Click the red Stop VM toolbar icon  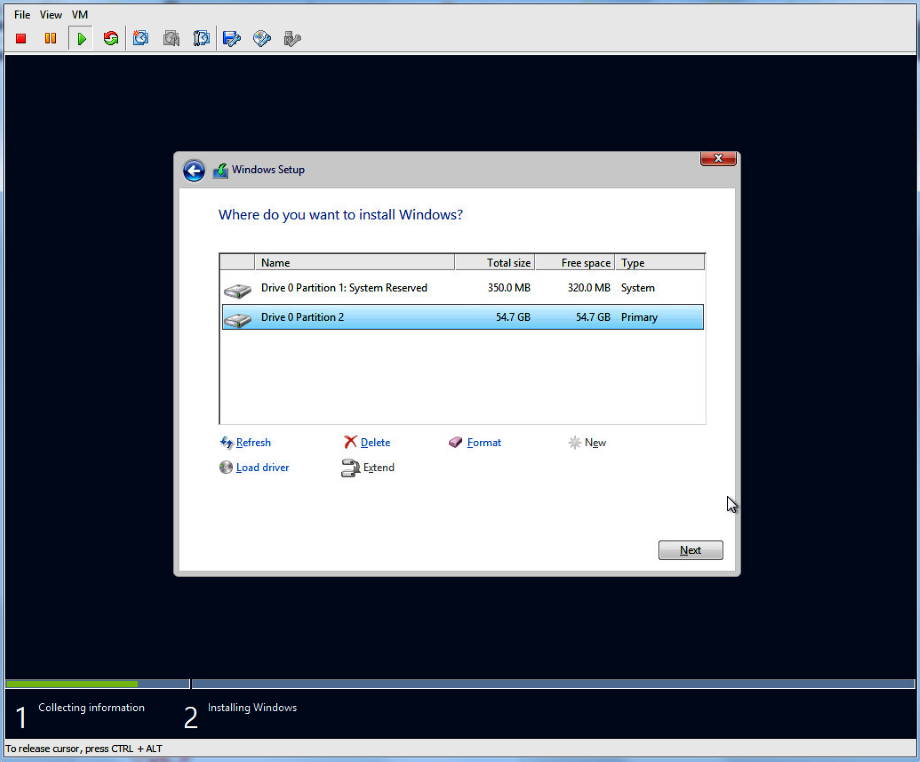coord(21,39)
